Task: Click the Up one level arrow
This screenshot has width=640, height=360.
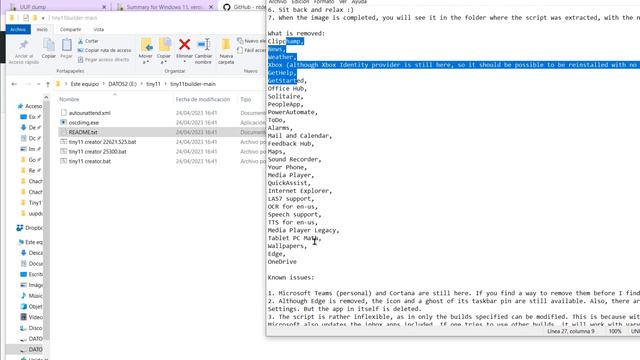Action: pos(48,84)
